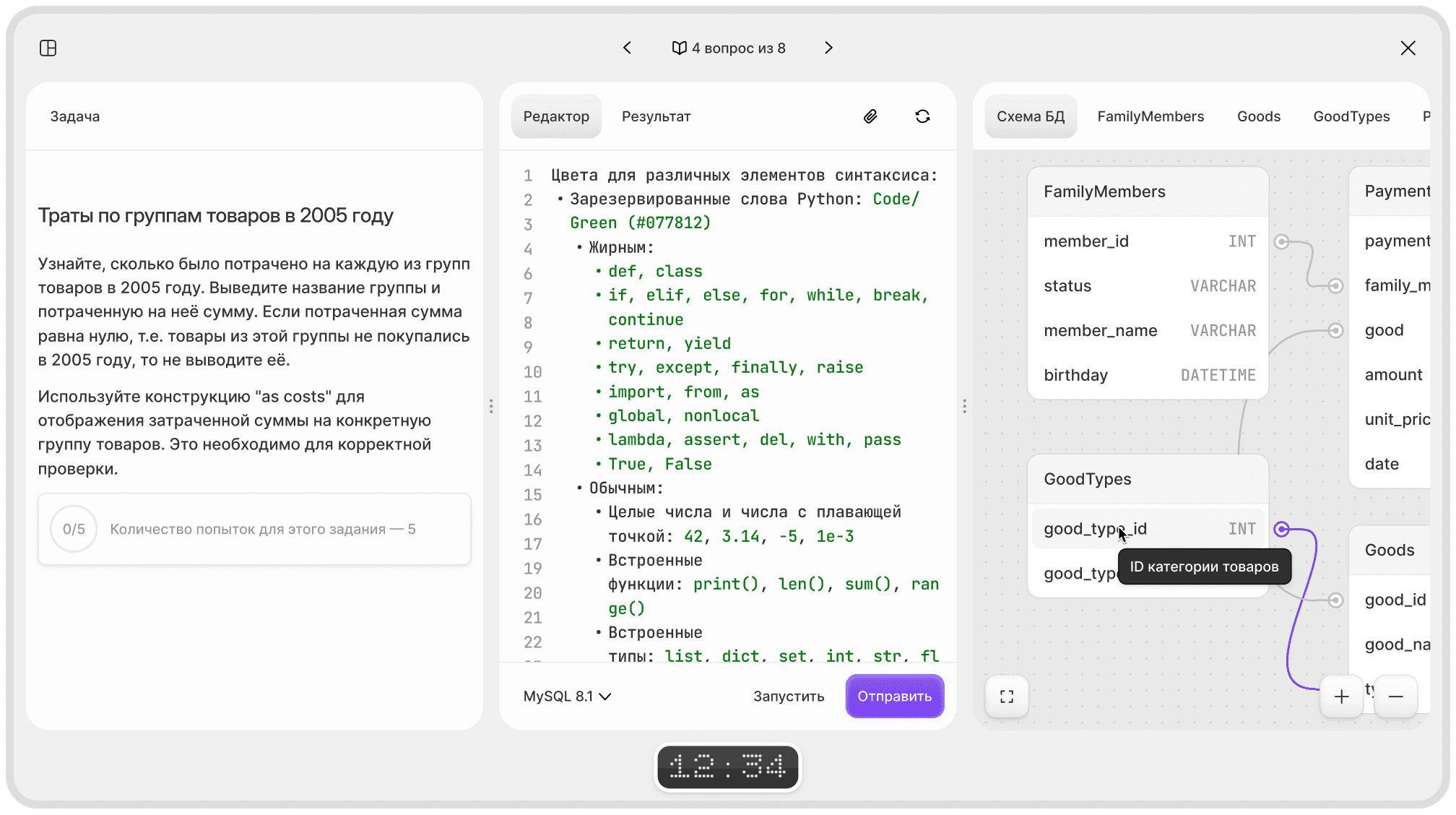The image size is (1456, 815).
Task: Expand schema to fullscreen icon
Action: pos(1007,697)
